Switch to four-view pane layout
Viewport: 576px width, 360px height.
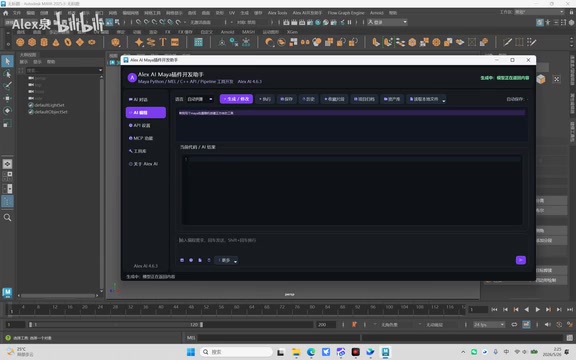point(7,176)
